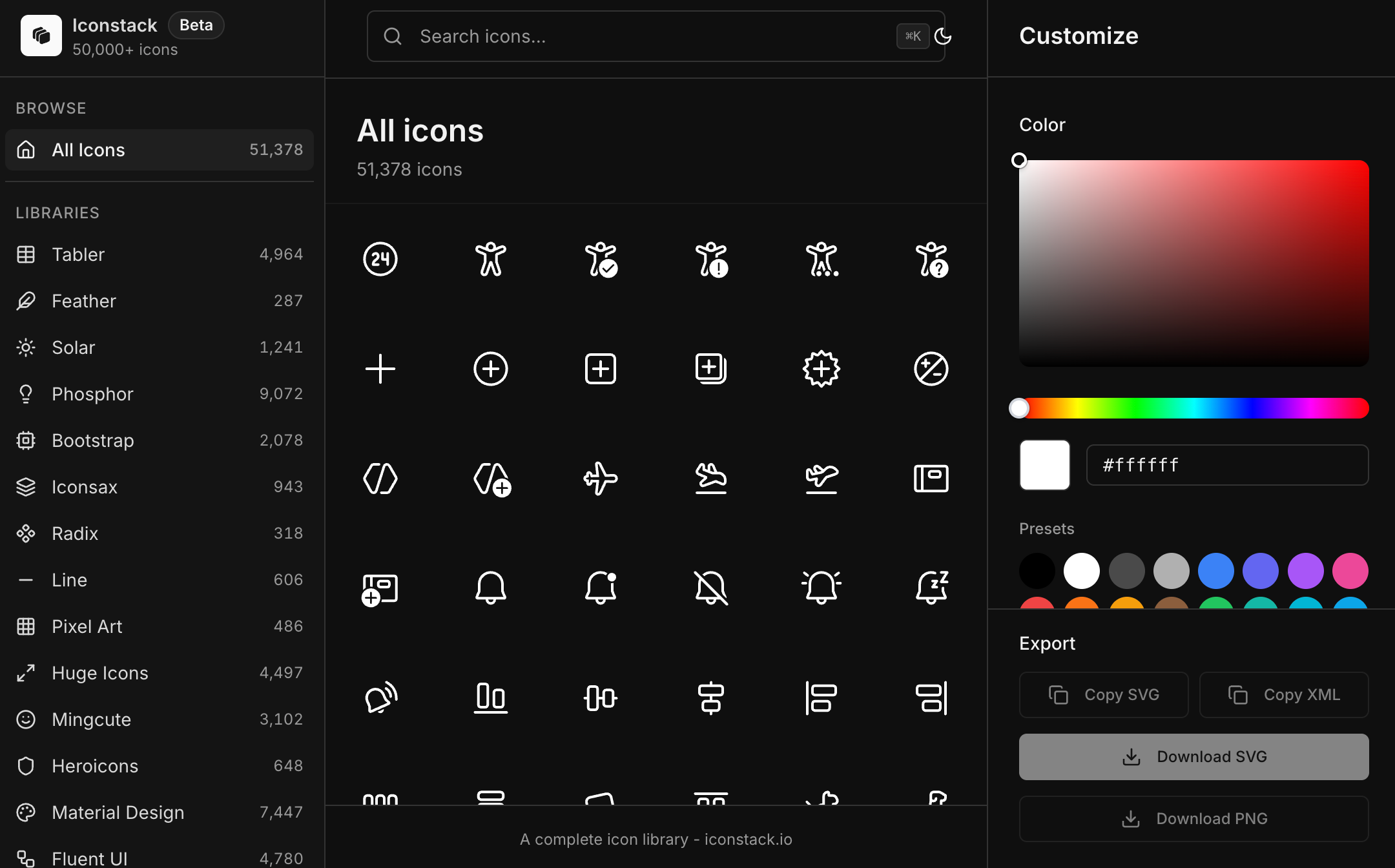1395x868 pixels.
Task: Select the plain plus icon
Action: [380, 369]
